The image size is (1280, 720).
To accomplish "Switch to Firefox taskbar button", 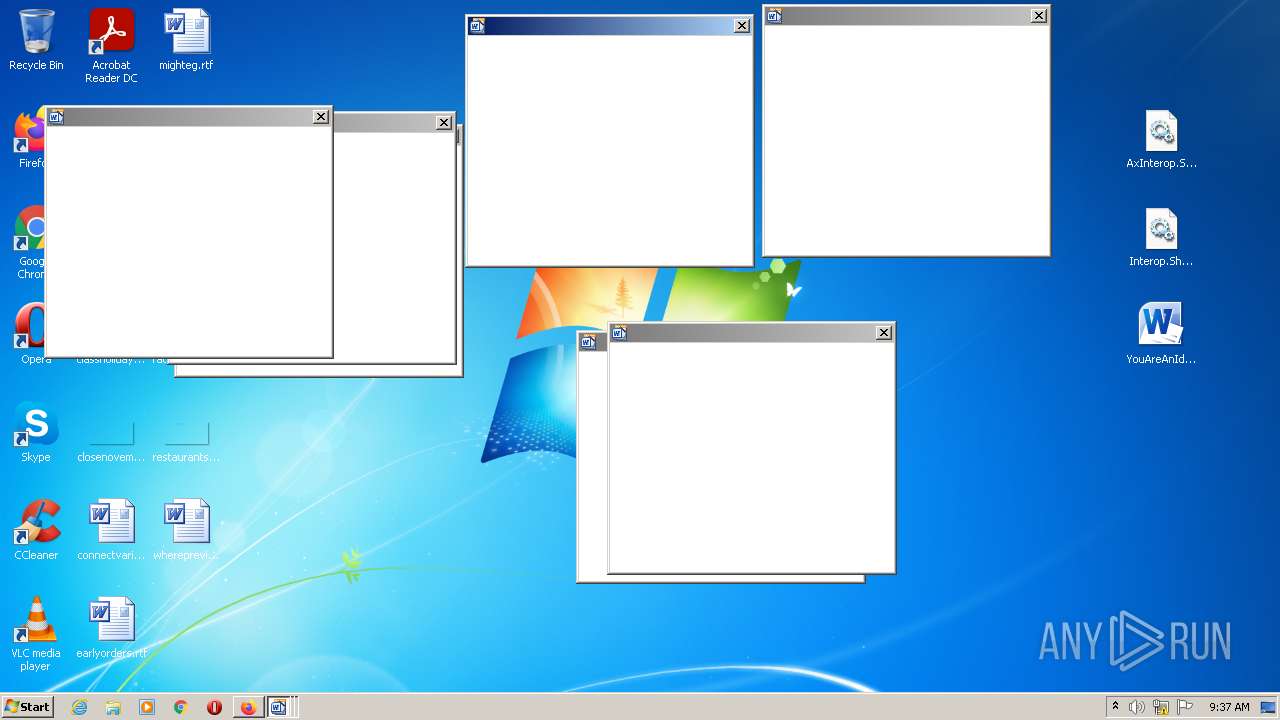I will [248, 707].
